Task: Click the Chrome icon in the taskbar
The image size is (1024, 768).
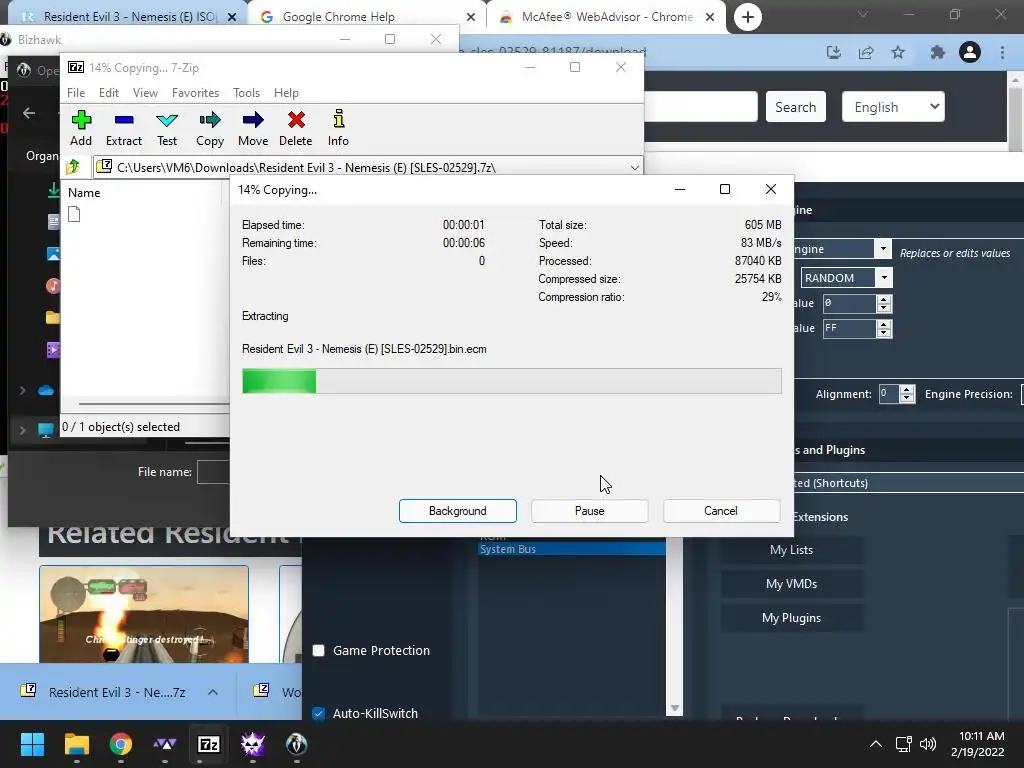Action: [121, 744]
